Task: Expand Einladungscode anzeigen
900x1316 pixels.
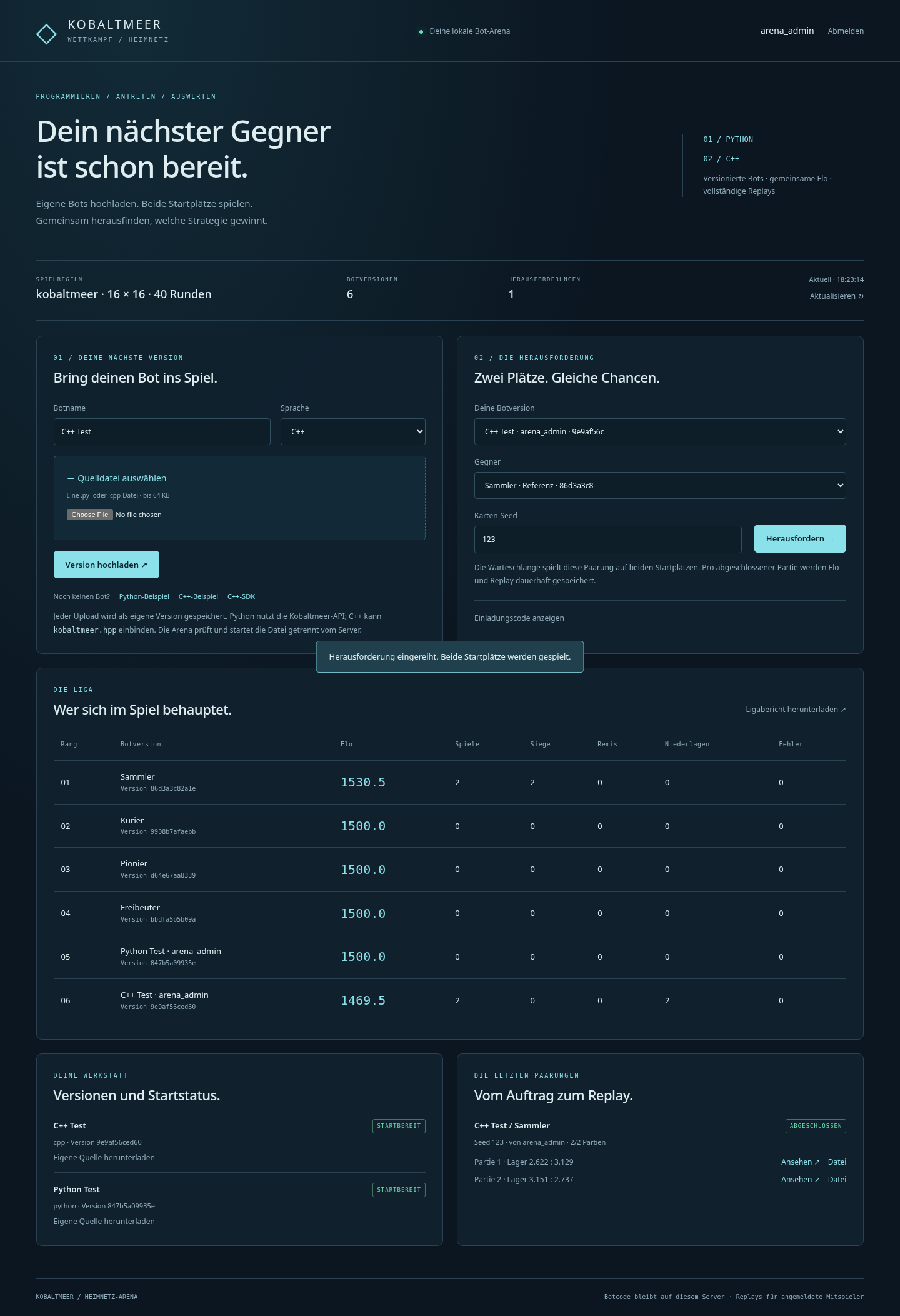Action: click(519, 618)
